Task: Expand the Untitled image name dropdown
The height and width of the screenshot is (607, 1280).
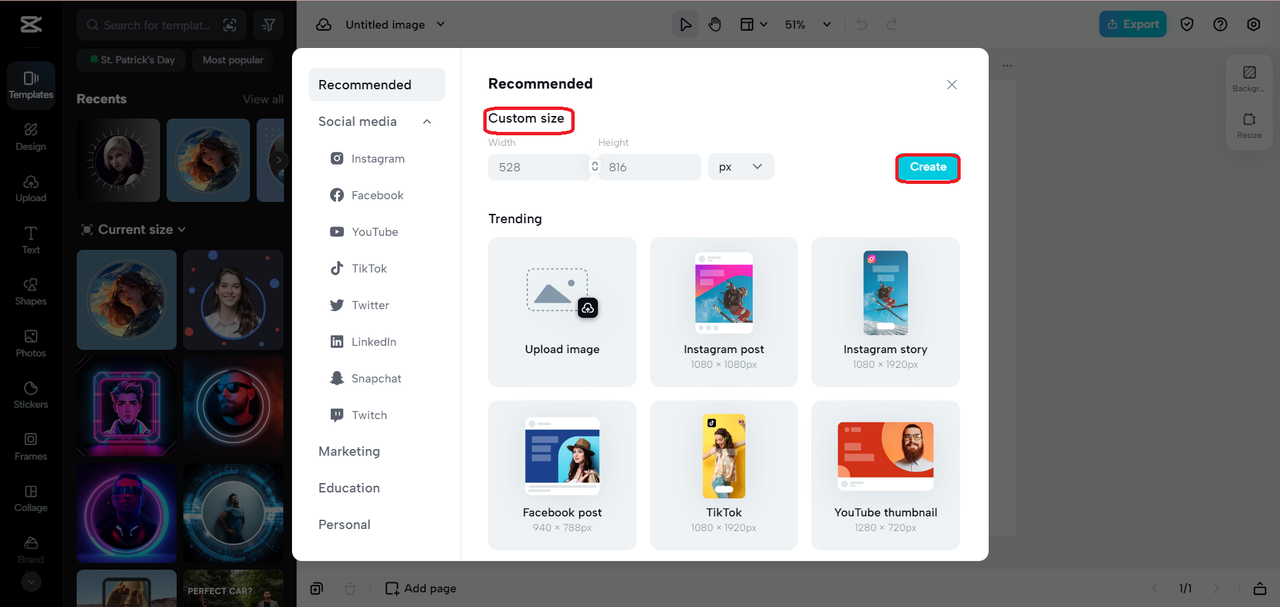Action: (441, 24)
